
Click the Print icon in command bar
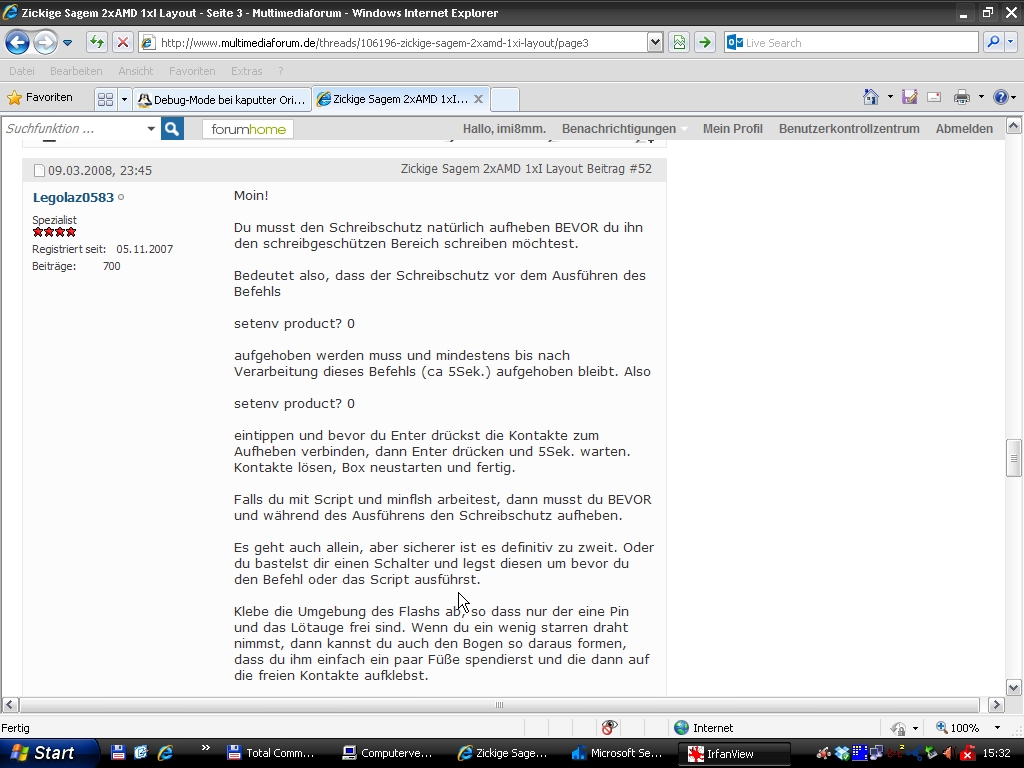(961, 97)
